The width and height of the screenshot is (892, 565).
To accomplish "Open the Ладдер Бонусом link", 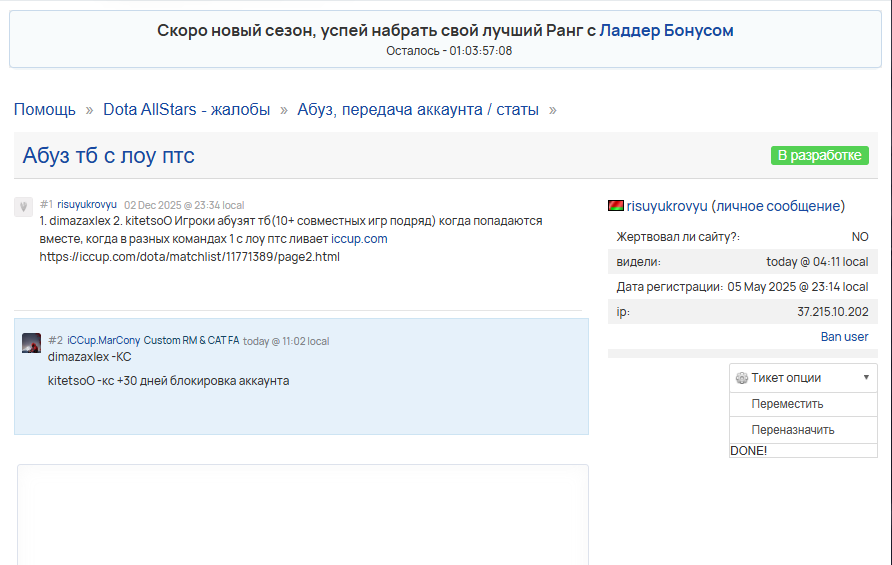I will (x=666, y=30).
